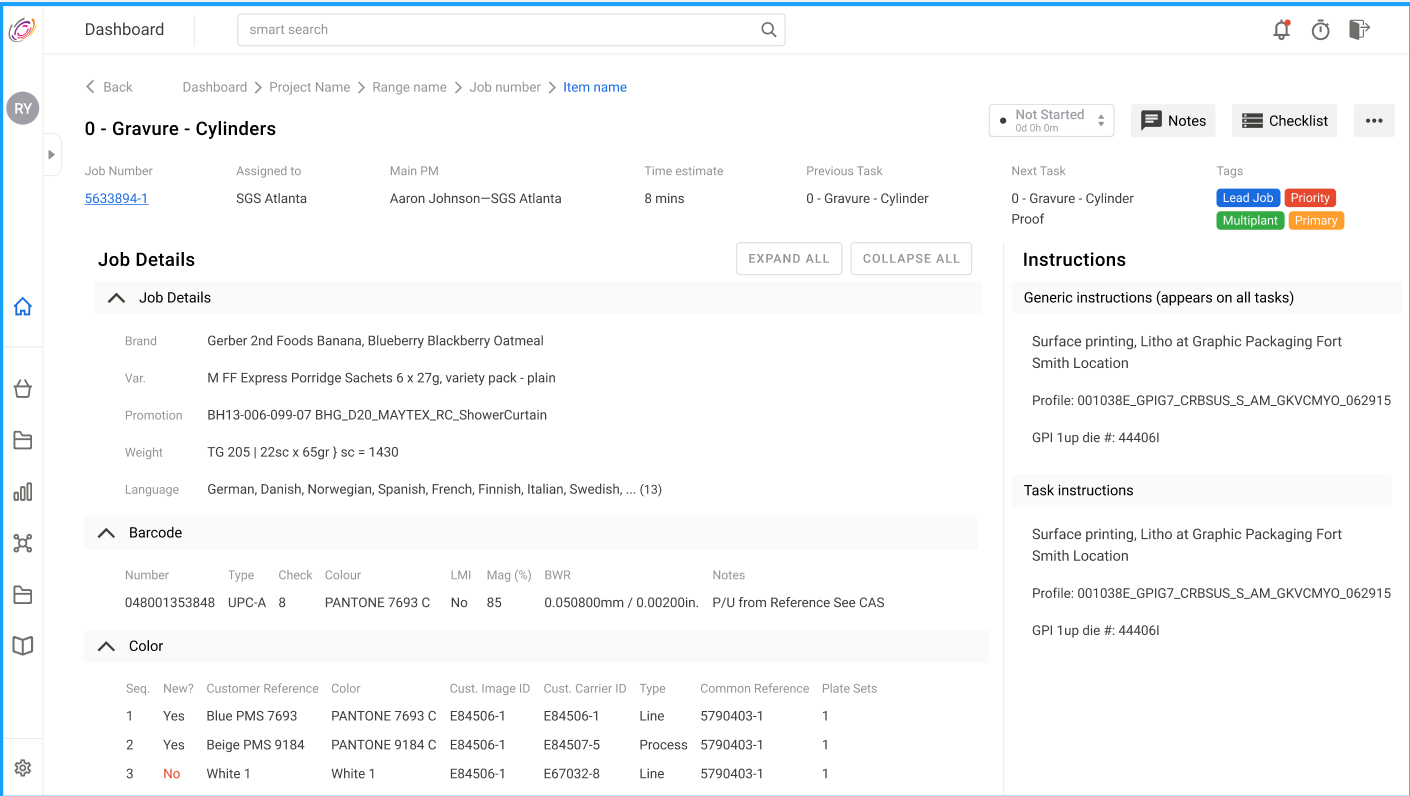The height and width of the screenshot is (796, 1410).
Task: Go to Home in the sidebar
Action: click(x=23, y=307)
